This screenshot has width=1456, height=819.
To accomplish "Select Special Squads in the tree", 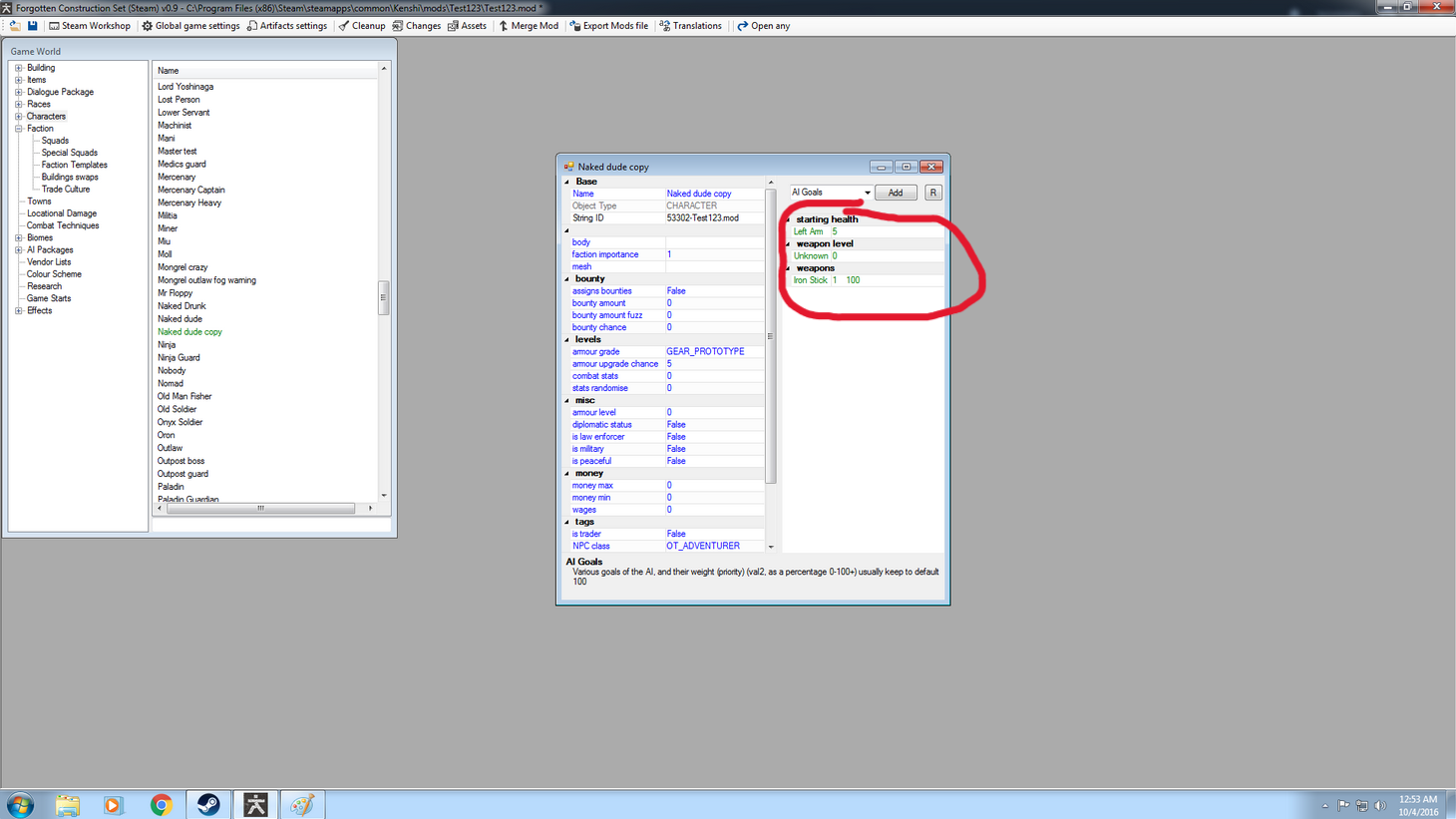I will (x=70, y=153).
